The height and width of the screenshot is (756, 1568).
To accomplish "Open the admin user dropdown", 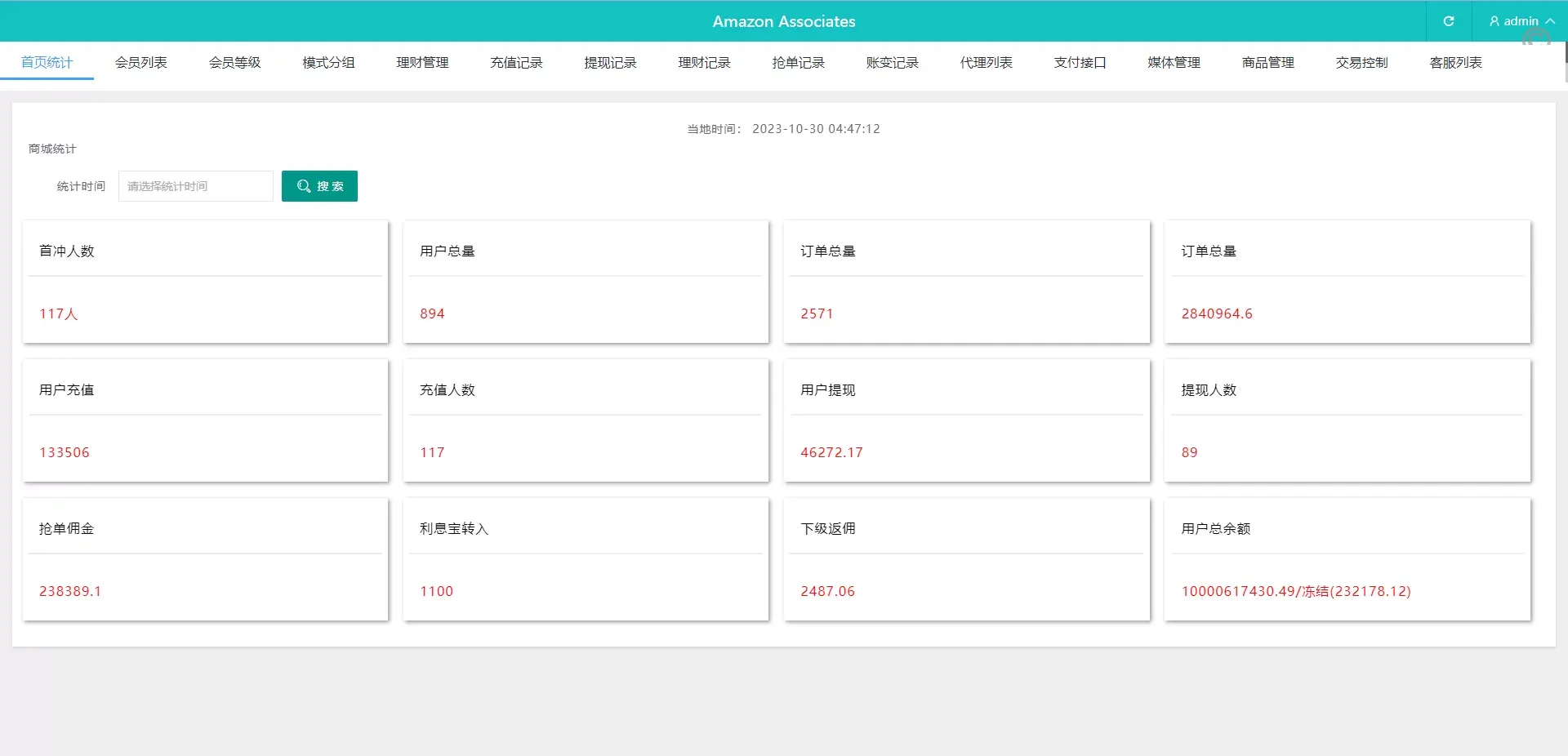I will pos(1521,21).
